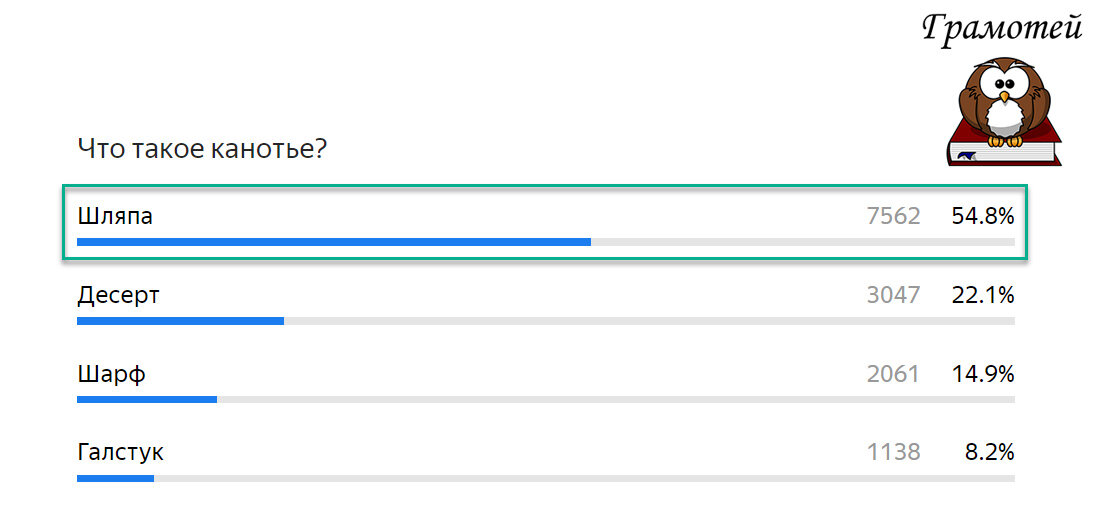Screen dimensions: 1100x517
Task: Click the 7562 vote count
Action: [893, 217]
